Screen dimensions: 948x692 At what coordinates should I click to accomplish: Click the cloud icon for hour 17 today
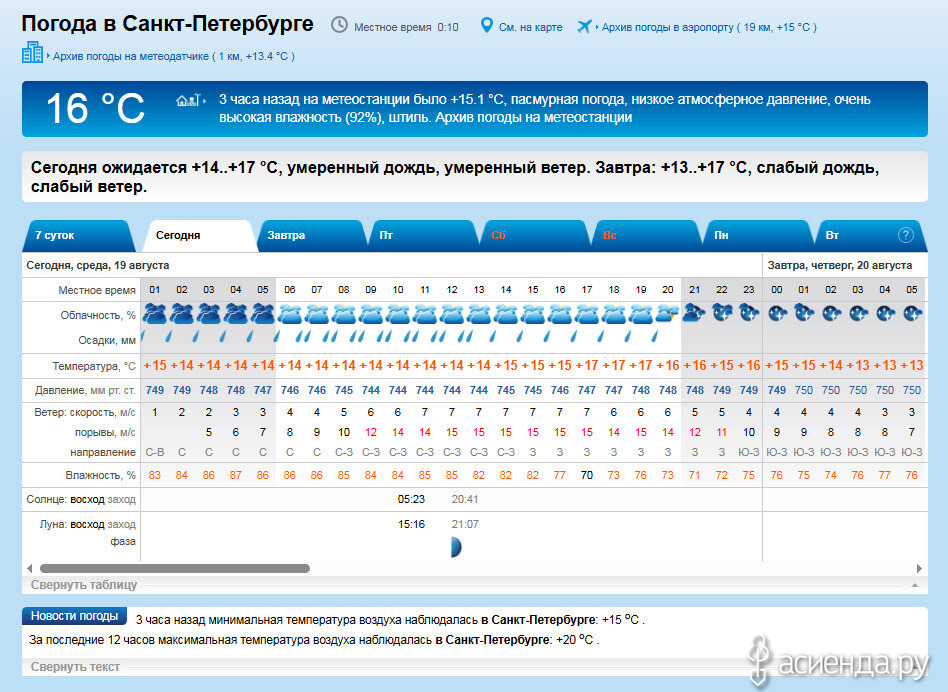(x=586, y=314)
